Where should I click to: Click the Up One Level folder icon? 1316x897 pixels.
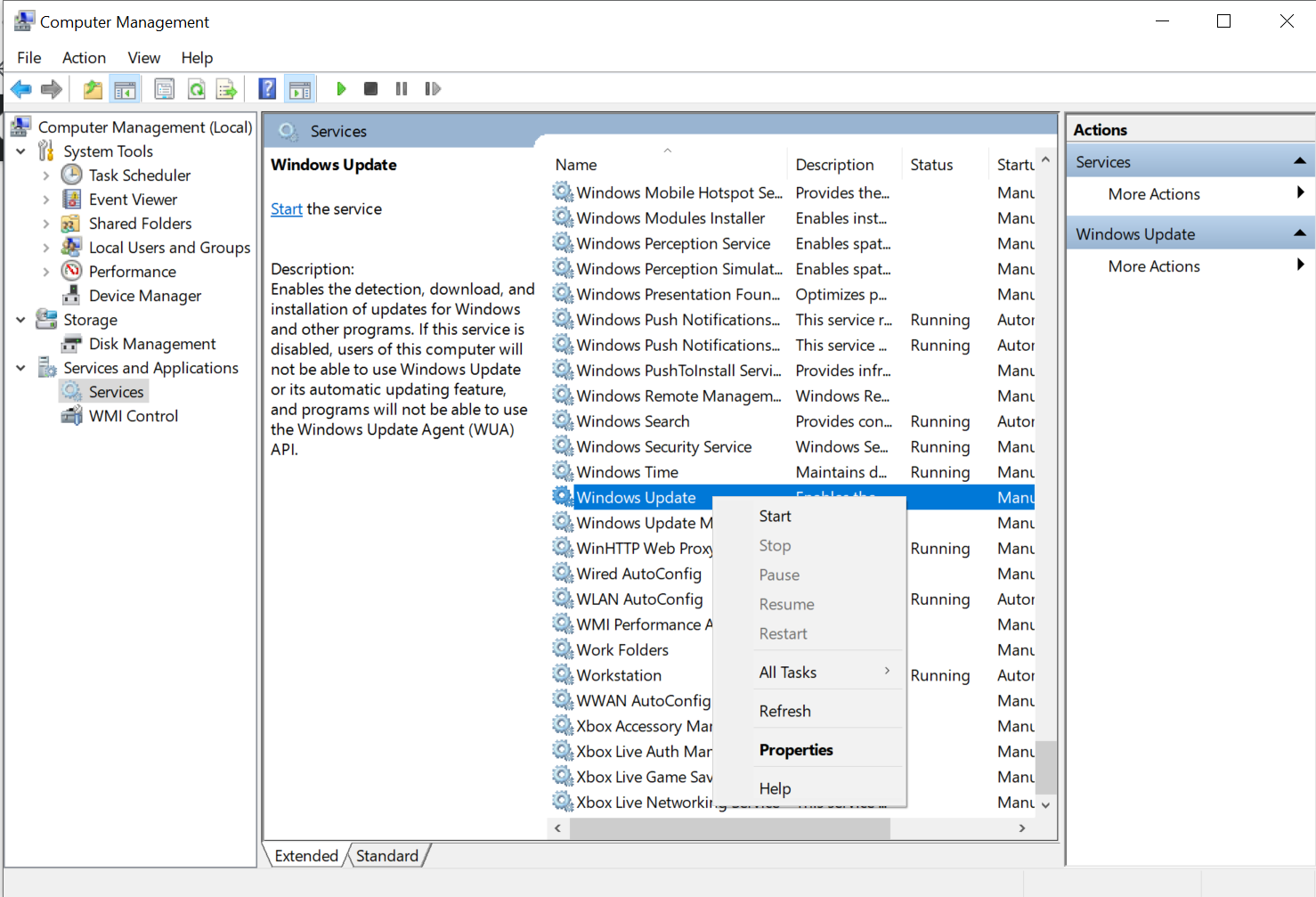pyautogui.click(x=93, y=89)
